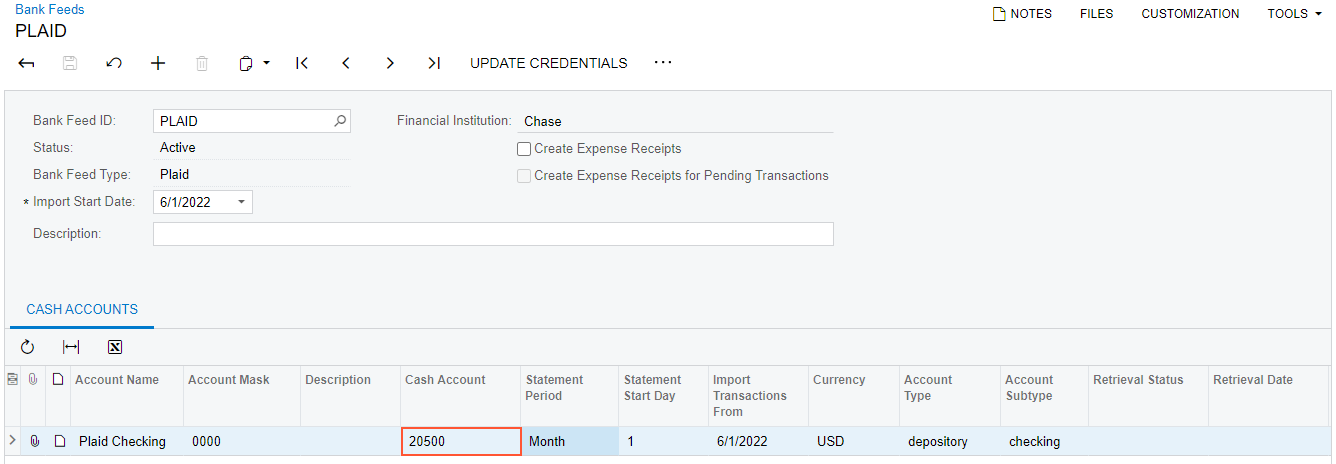Viewport: 1336px width, 464px height.
Task: Click the back arrow toolbar icon
Action: tap(27, 63)
